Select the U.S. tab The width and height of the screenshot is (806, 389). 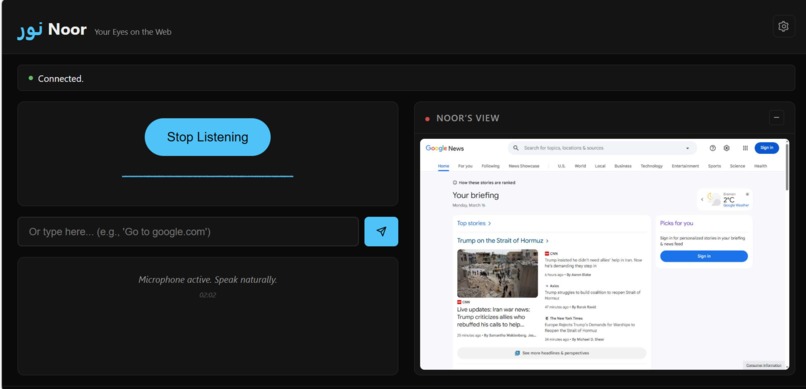point(561,166)
